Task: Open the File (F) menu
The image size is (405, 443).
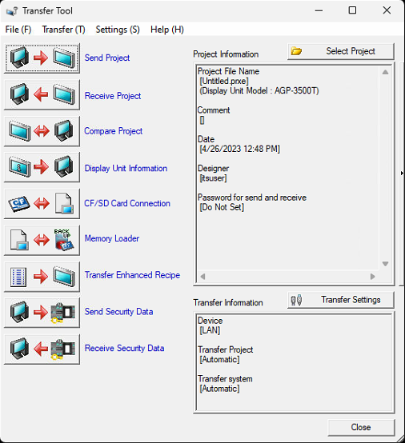Action: (18, 30)
